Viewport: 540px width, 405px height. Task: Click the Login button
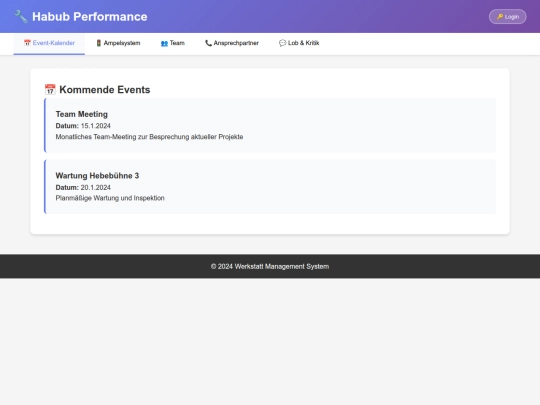tap(508, 17)
